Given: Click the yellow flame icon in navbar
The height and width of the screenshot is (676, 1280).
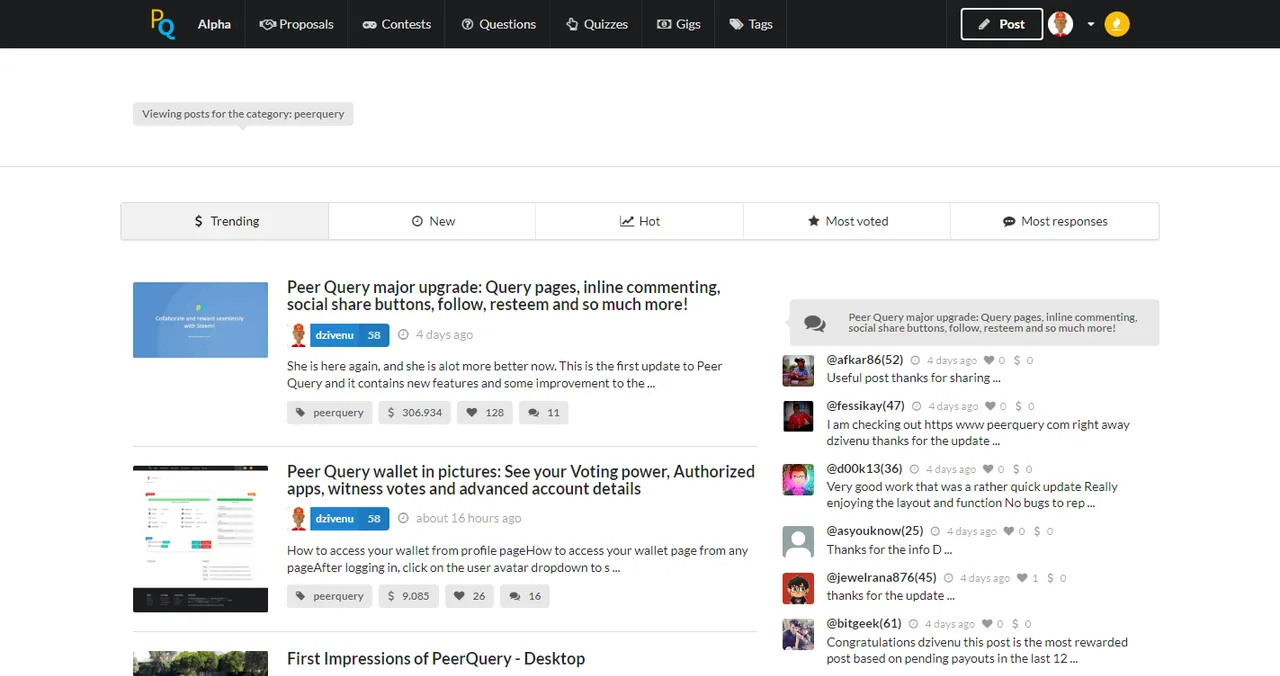Looking at the screenshot, I should coord(1117,24).
